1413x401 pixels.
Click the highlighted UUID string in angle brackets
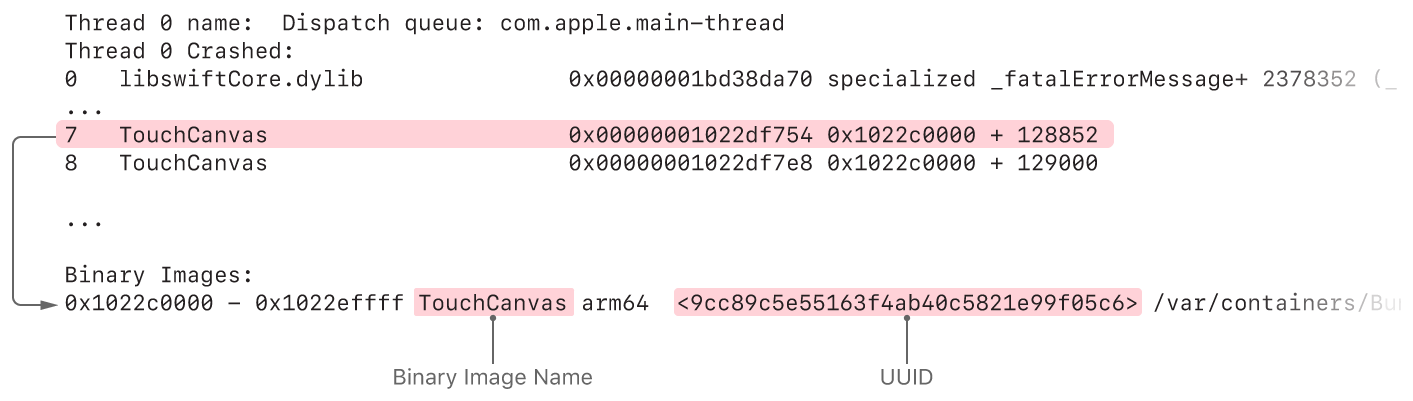point(907,303)
